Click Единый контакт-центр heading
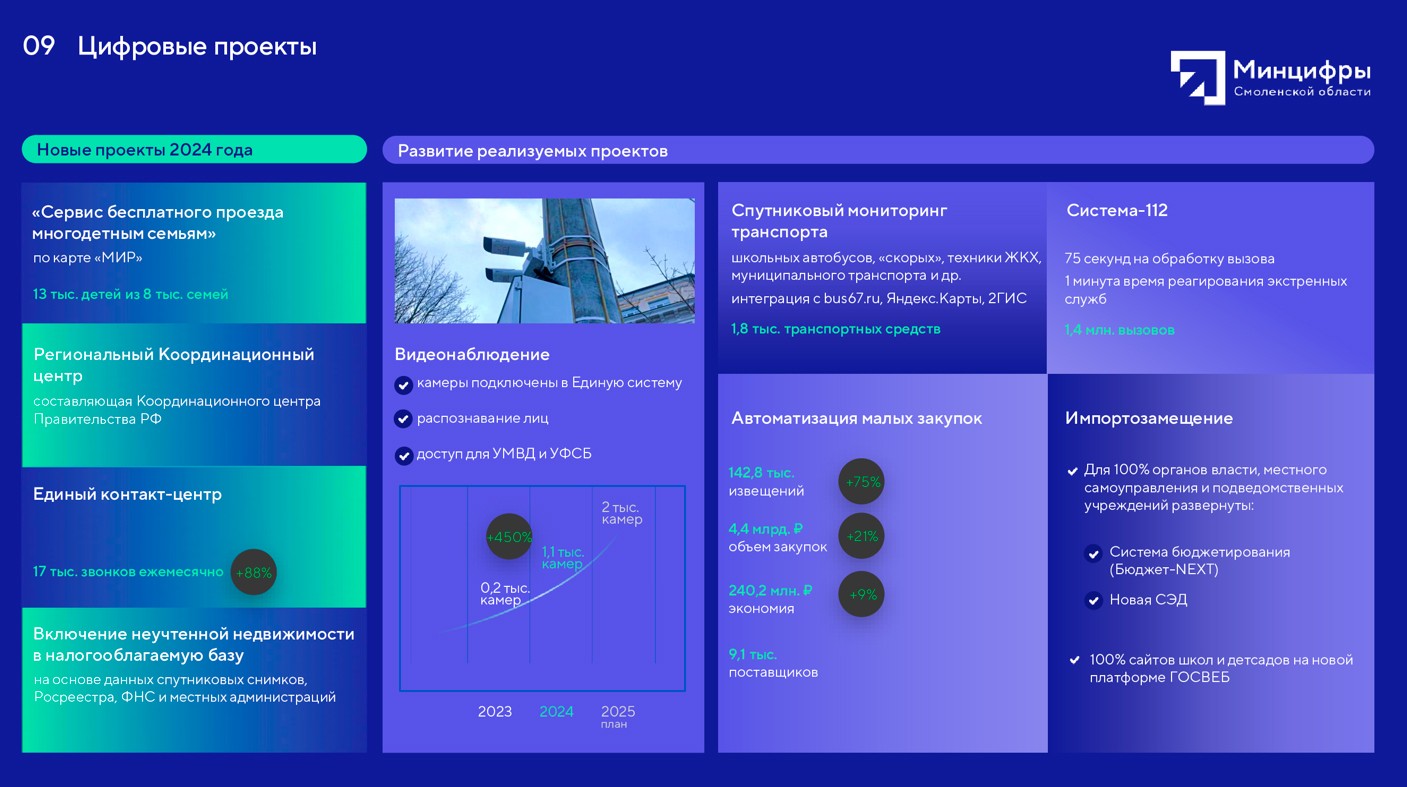The height and width of the screenshot is (787, 1407). pyautogui.click(x=127, y=494)
